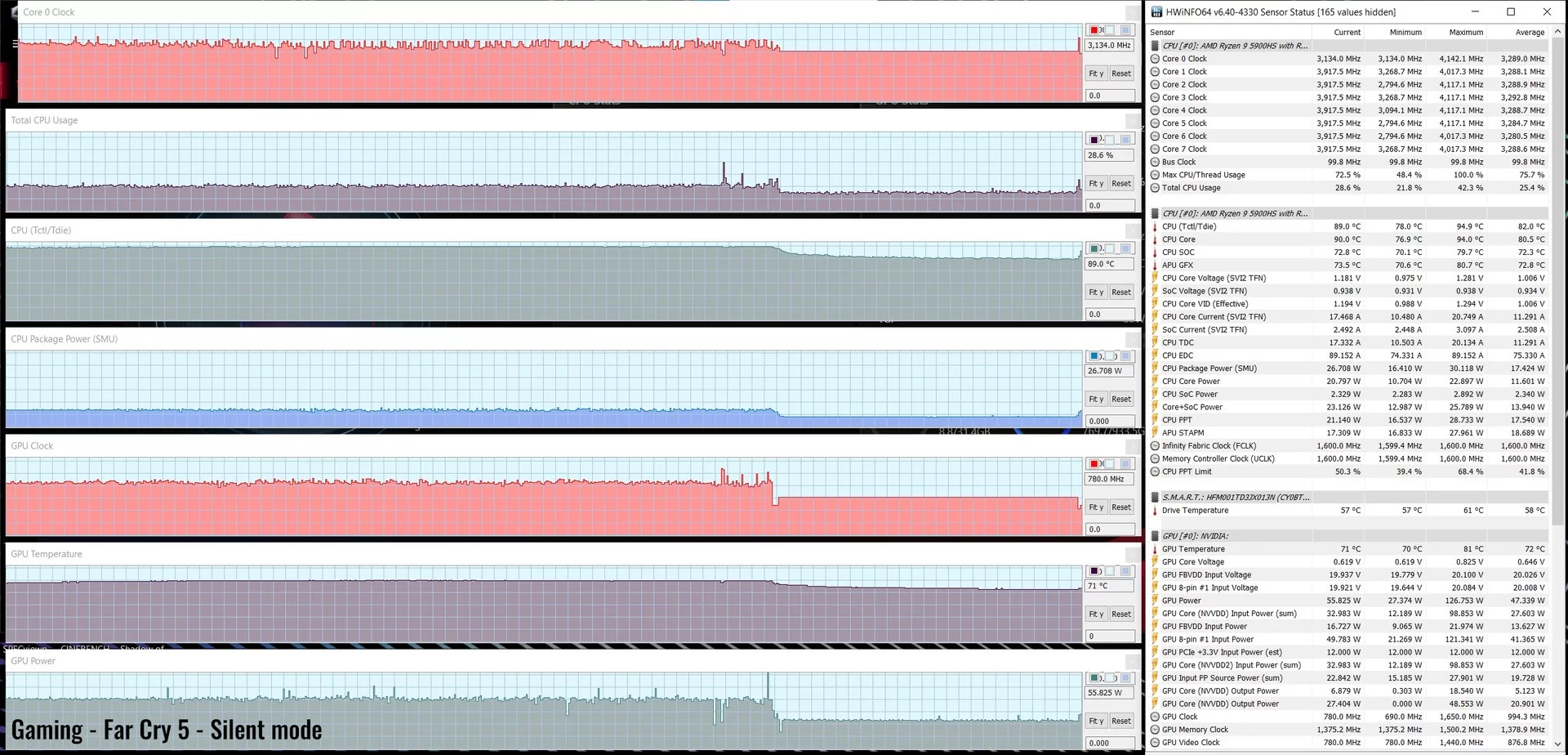Reset the CPU (Tctl/Tdie) graph
Screen dimensions: 1568x755
(x=1121, y=292)
